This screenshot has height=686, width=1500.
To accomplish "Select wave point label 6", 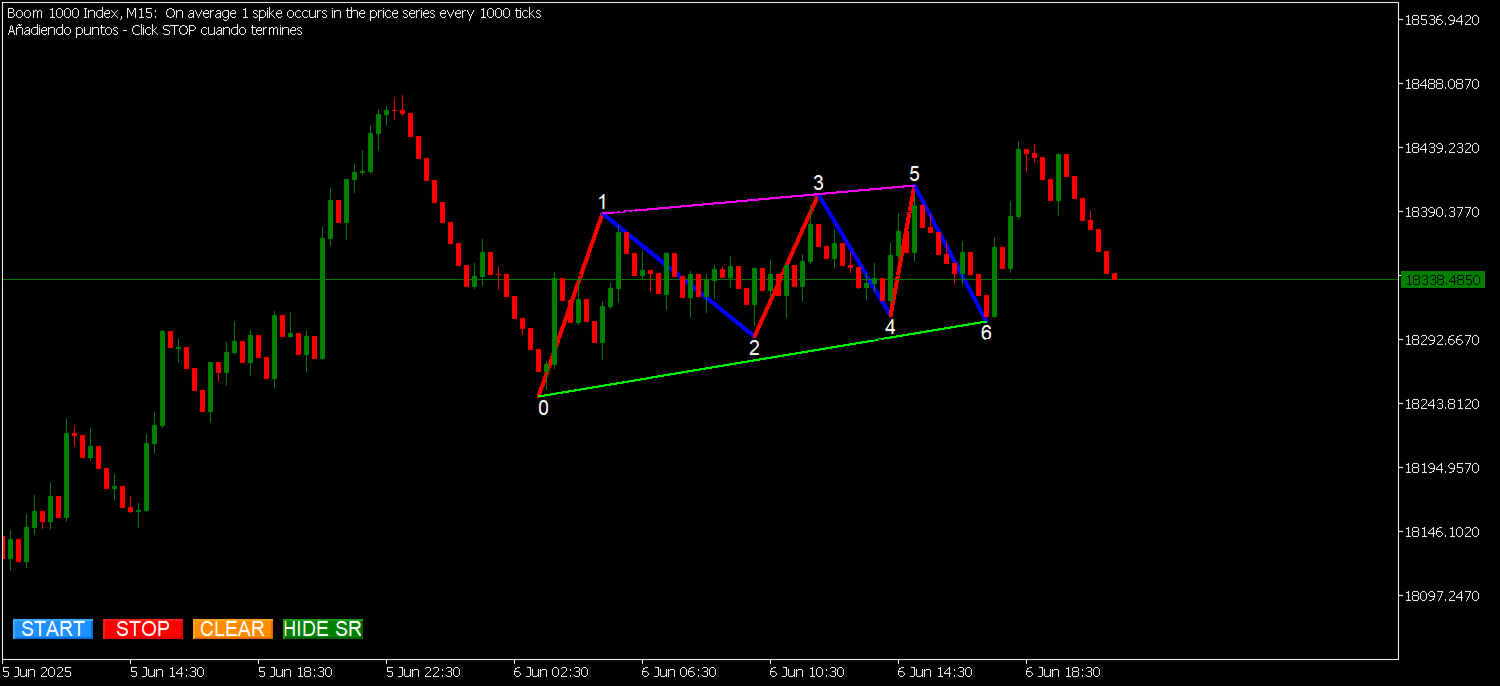I will coord(986,333).
